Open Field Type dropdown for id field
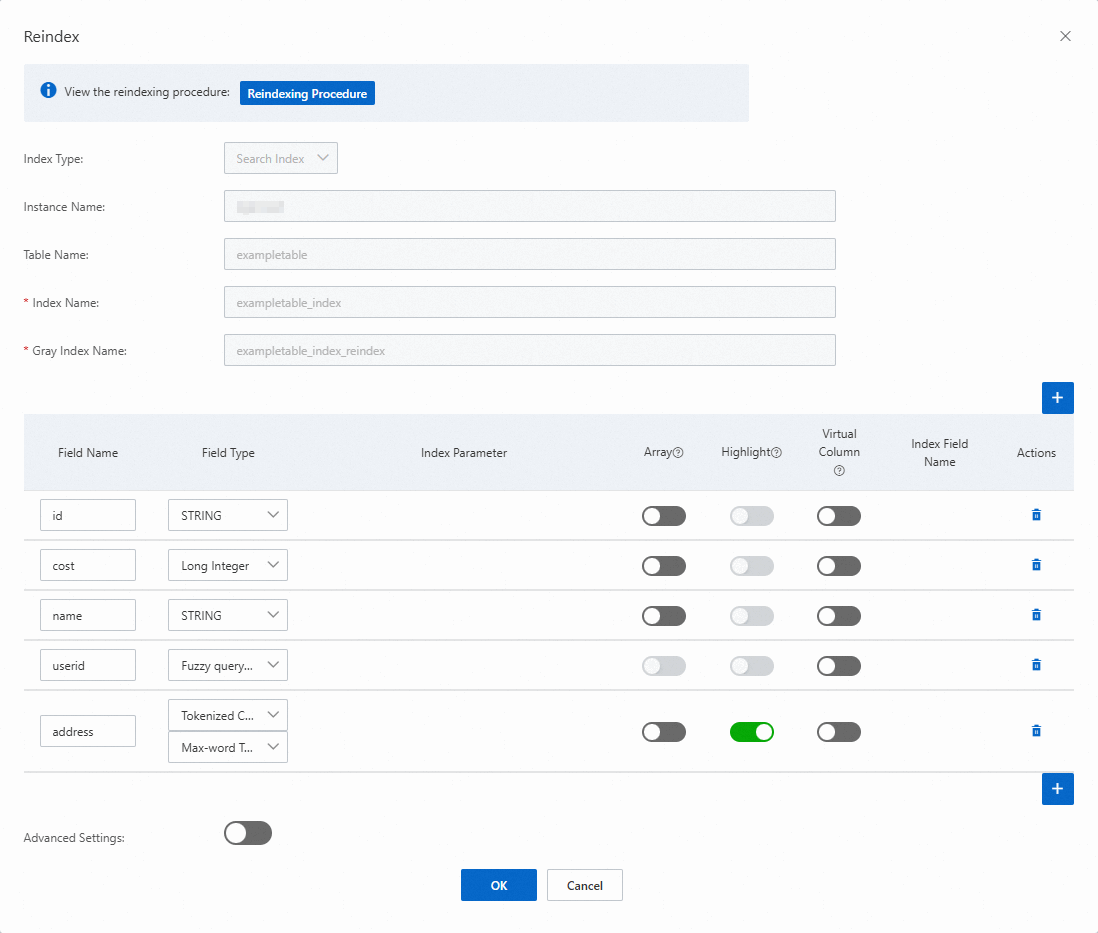1098x933 pixels. pyautogui.click(x=228, y=515)
